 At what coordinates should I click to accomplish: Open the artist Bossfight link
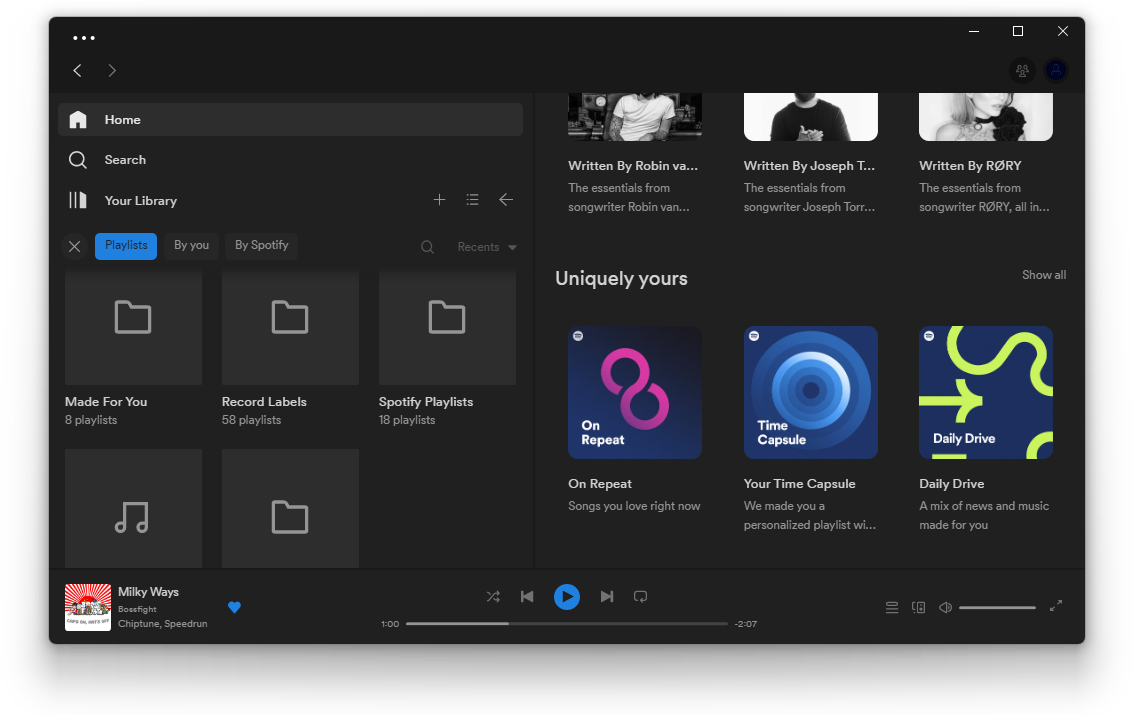(137, 609)
